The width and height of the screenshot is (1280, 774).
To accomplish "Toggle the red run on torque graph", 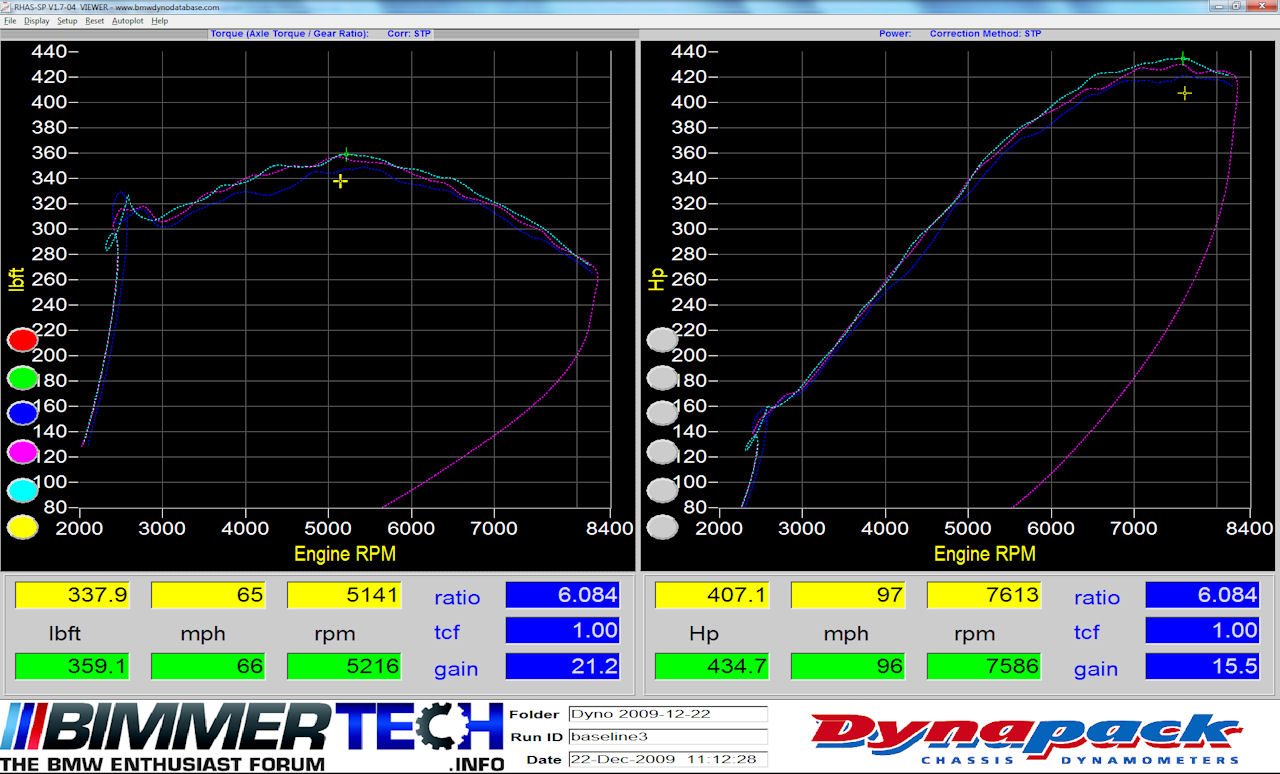I will click(x=22, y=340).
